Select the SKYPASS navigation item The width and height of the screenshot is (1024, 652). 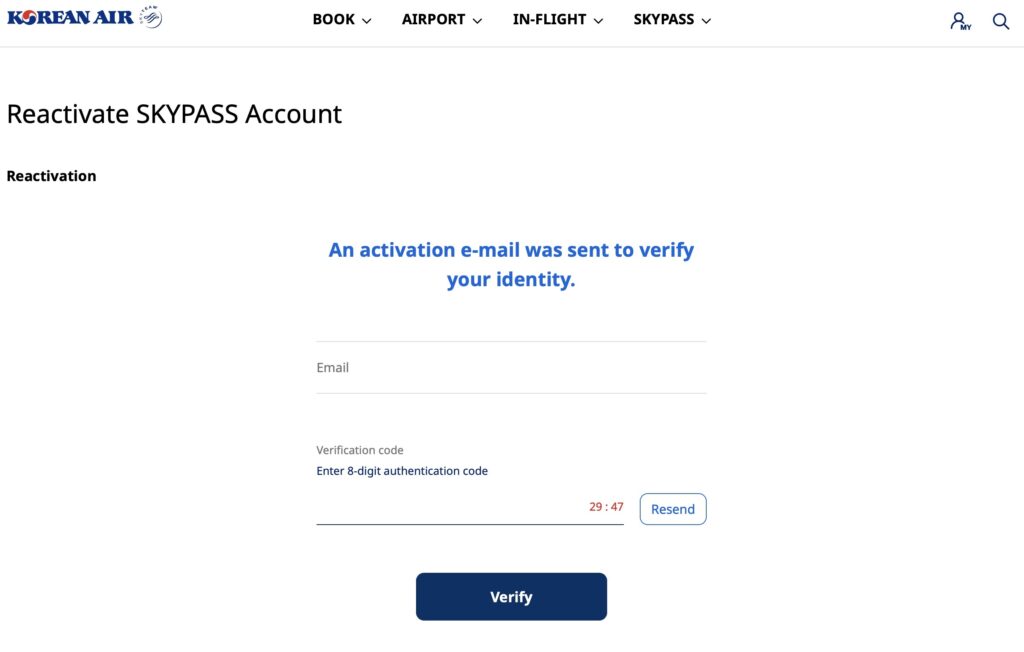[663, 20]
